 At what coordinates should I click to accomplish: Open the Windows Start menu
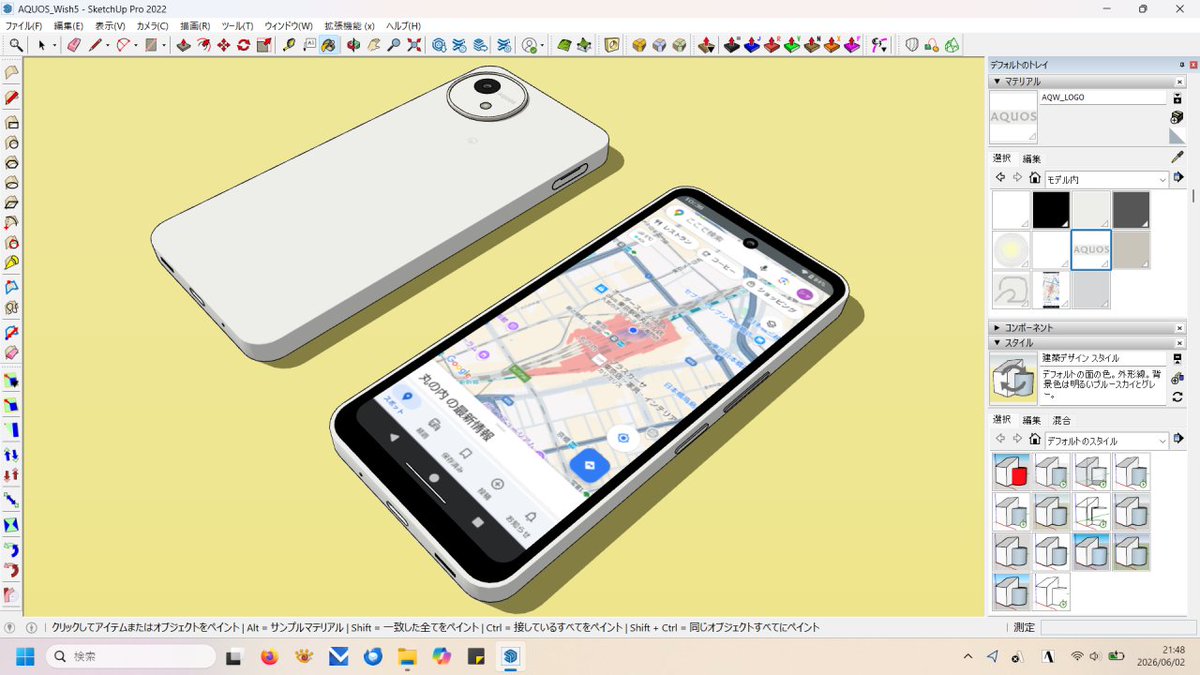[x=24, y=657]
